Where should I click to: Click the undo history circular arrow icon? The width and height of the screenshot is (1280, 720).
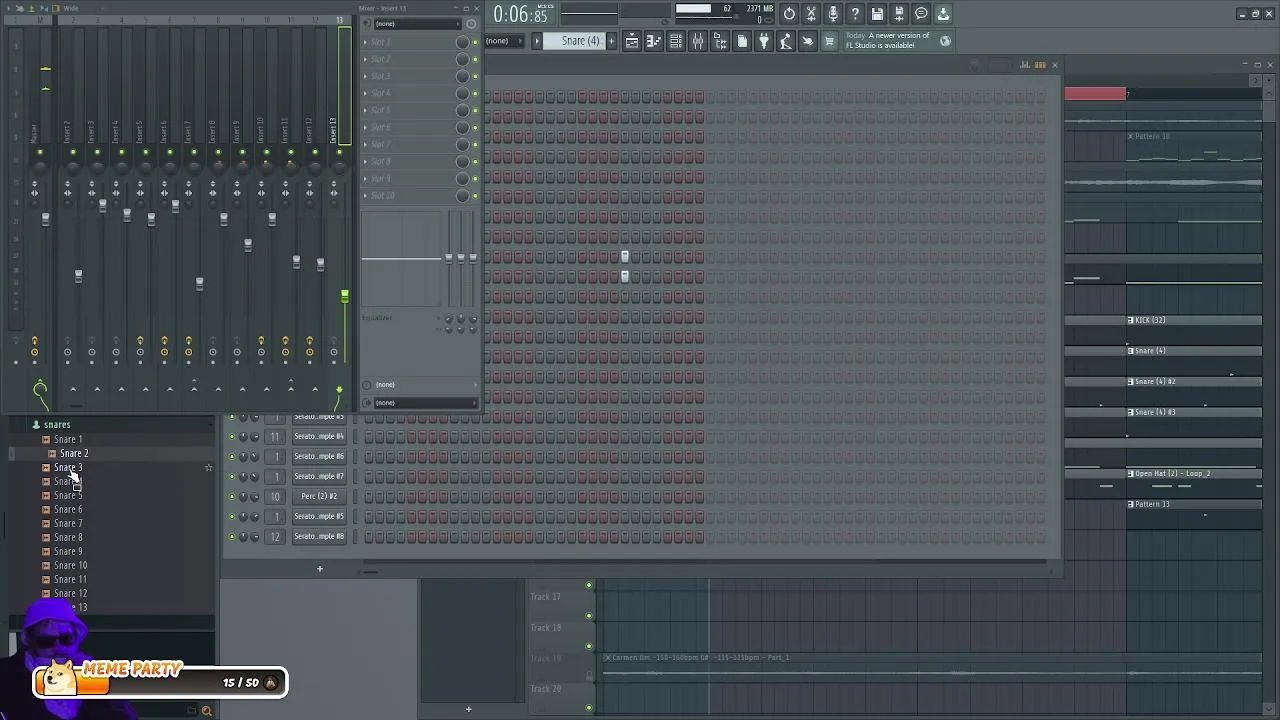(789, 14)
